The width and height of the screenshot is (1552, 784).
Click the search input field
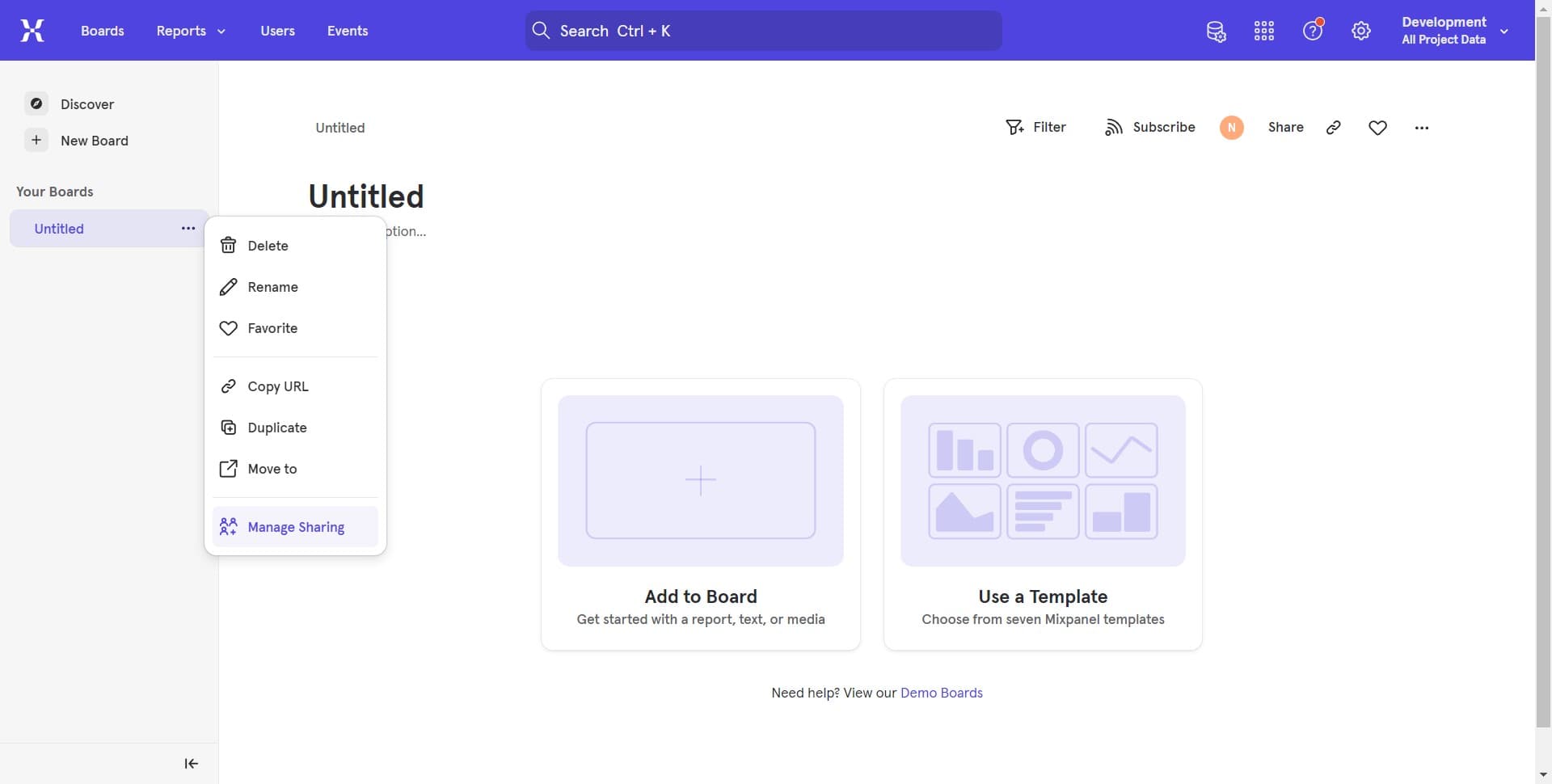764,31
